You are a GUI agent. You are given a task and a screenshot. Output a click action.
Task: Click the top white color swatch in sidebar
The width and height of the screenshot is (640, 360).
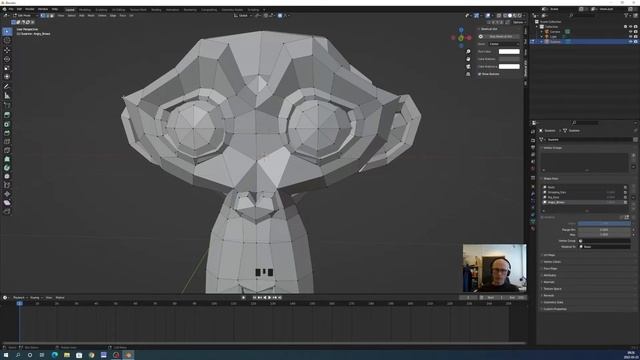[x=509, y=51]
